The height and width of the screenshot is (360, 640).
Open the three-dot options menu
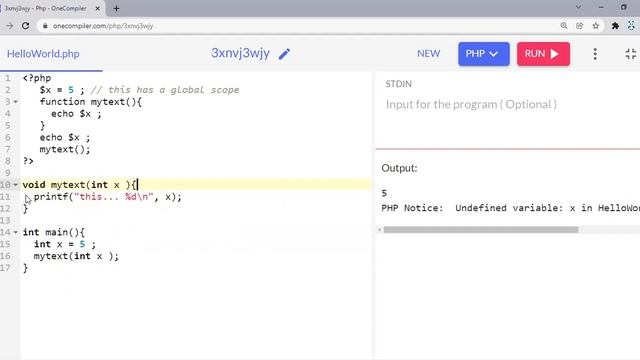595,54
